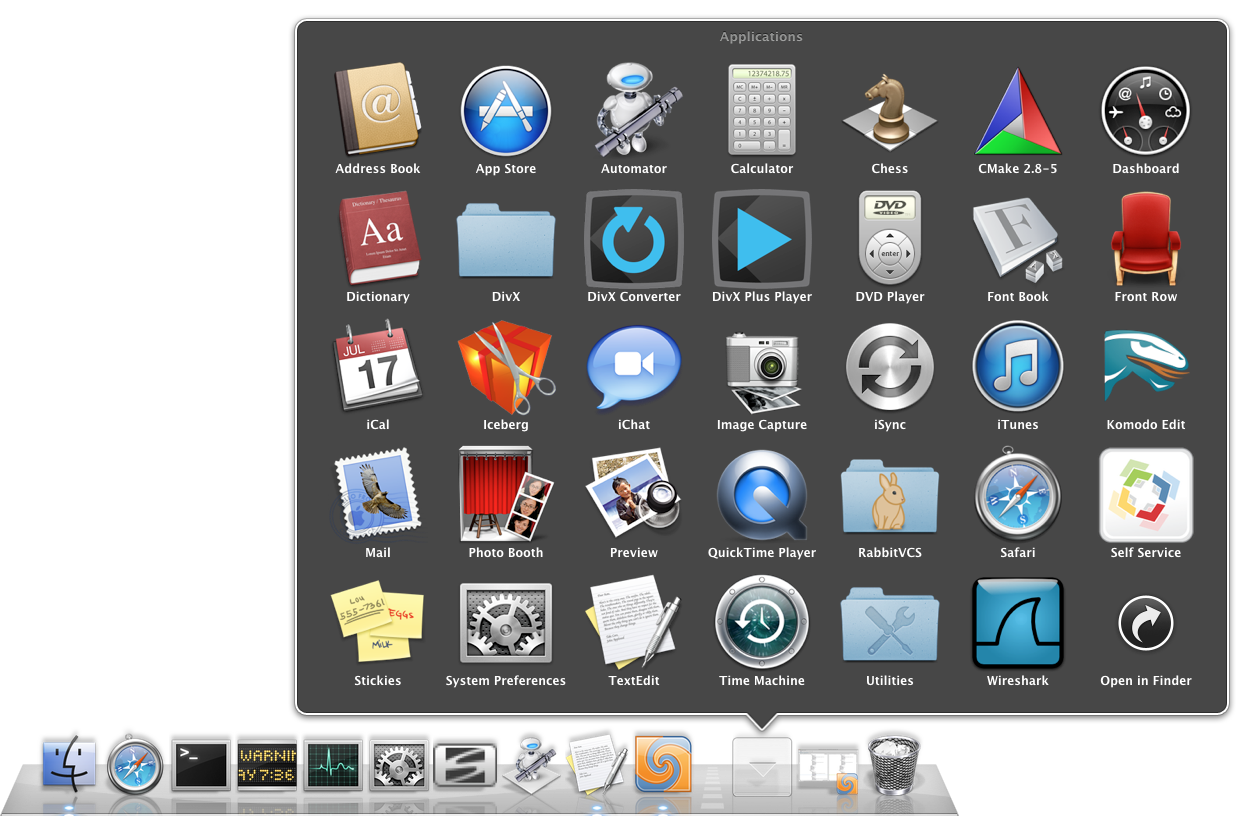1253x816 pixels.
Task: Launch Wireshark from Applications stack
Action: pyautogui.click(x=1017, y=623)
